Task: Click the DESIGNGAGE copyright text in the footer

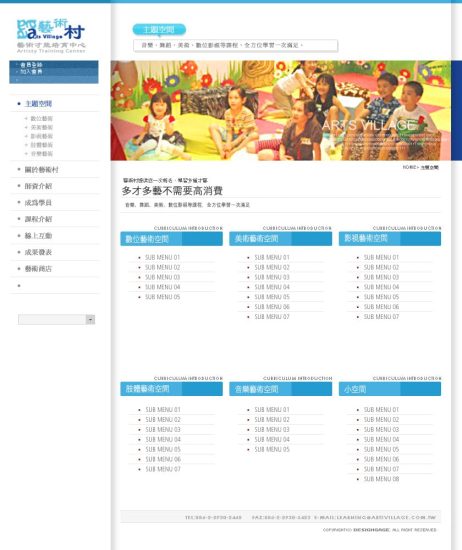Action: click(371, 530)
